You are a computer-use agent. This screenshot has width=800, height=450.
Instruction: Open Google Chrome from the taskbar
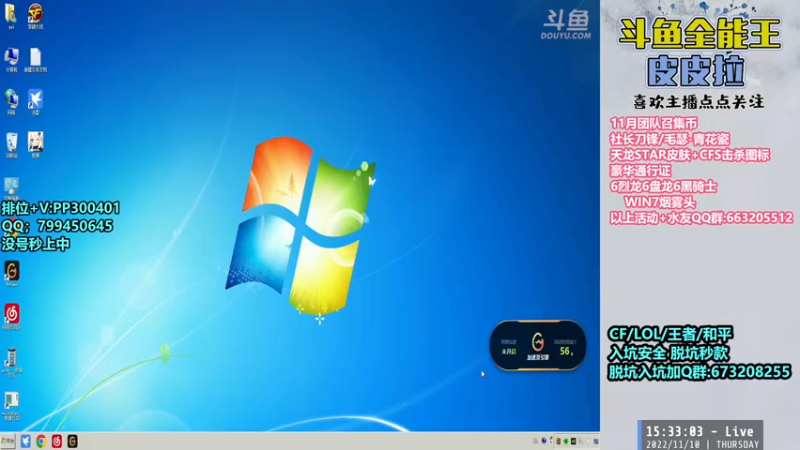tap(41, 441)
